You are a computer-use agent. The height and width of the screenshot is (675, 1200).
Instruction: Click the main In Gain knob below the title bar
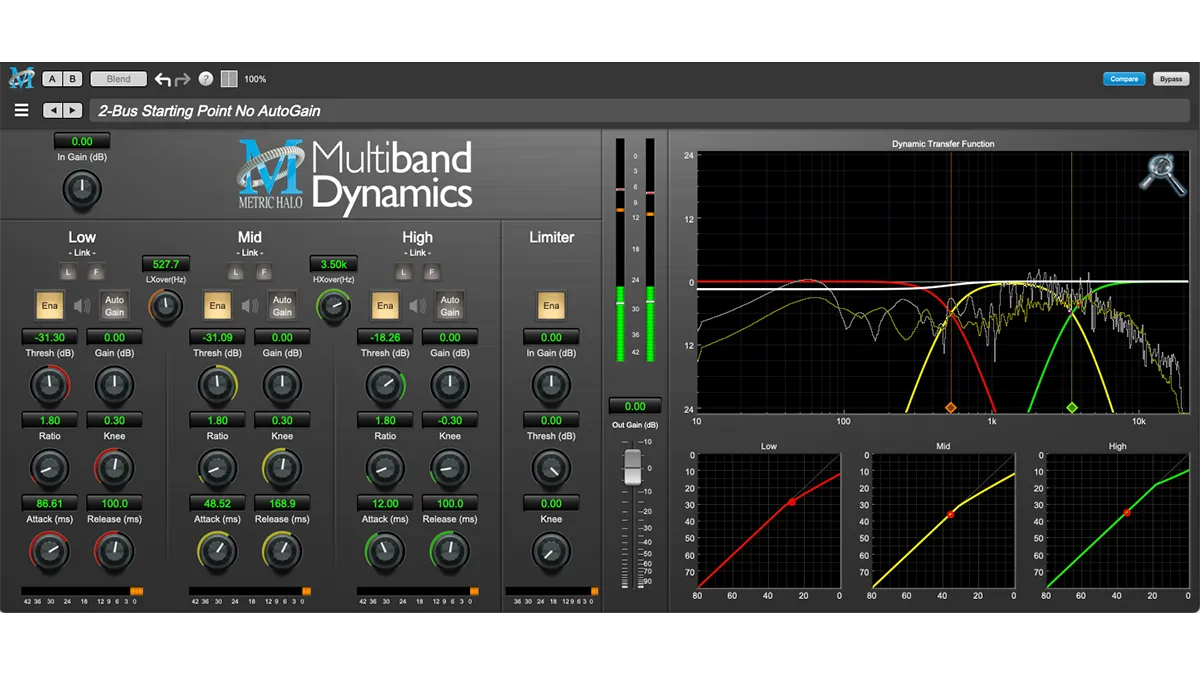click(x=82, y=188)
